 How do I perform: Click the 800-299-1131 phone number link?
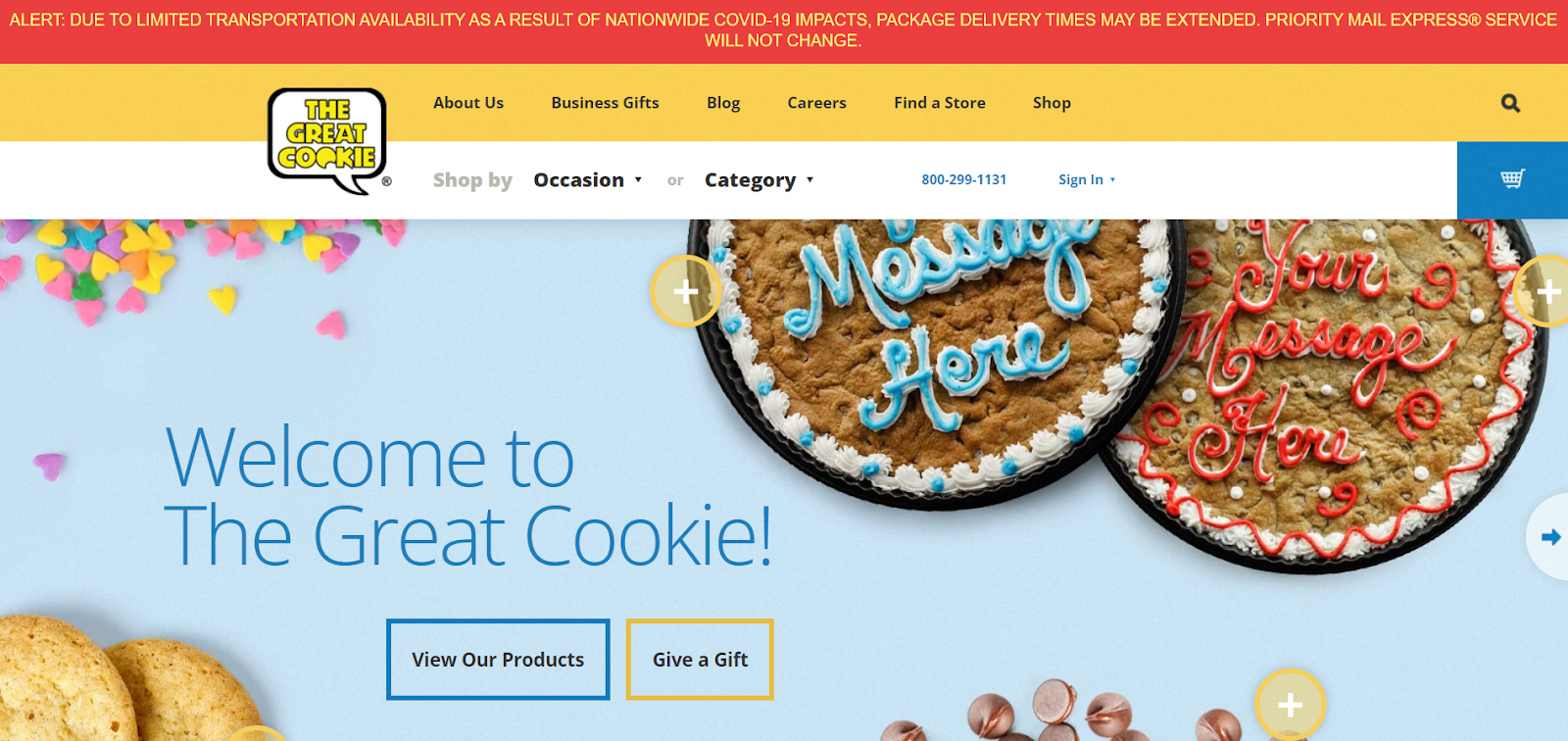pos(964,179)
